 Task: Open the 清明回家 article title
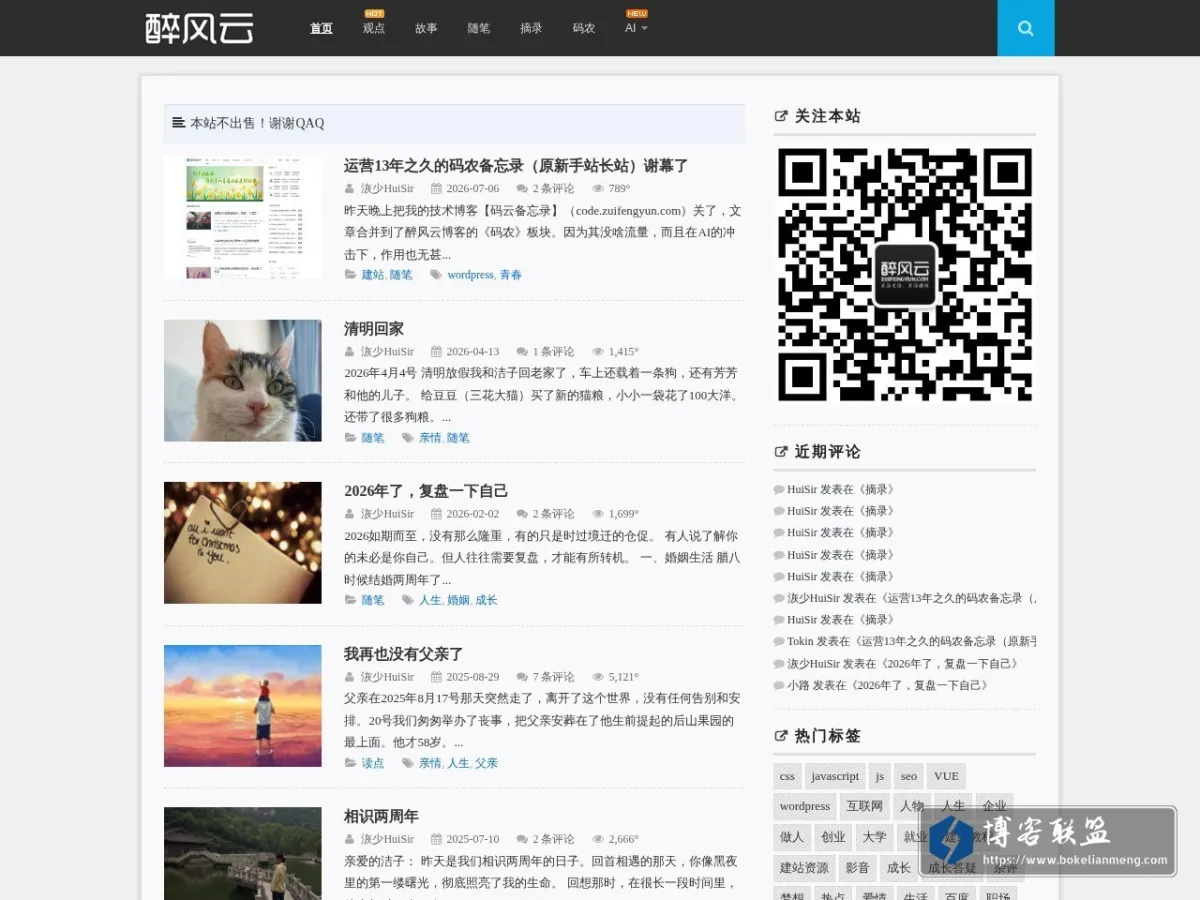pyautogui.click(x=374, y=329)
